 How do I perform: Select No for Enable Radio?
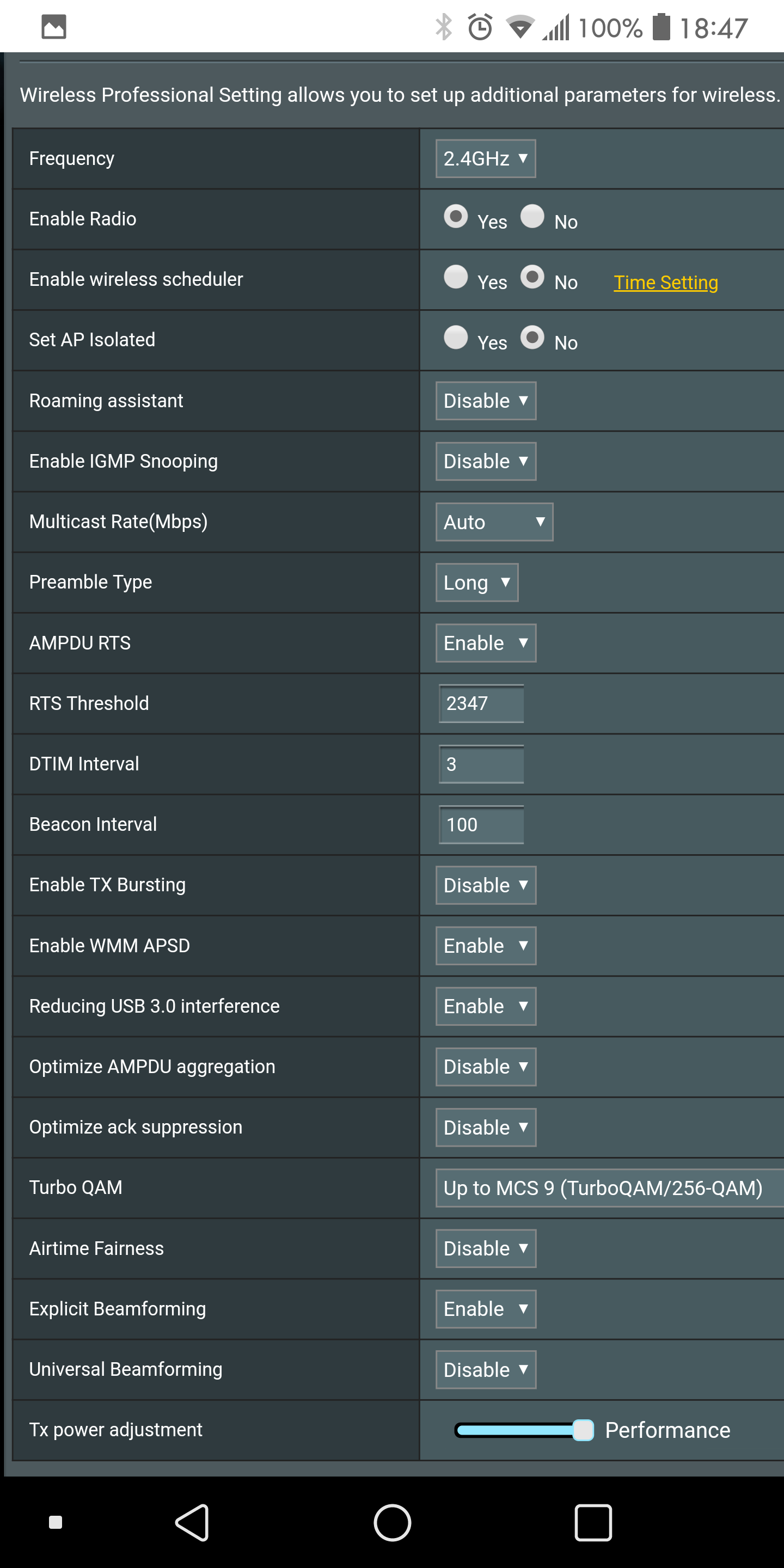pyautogui.click(x=532, y=217)
